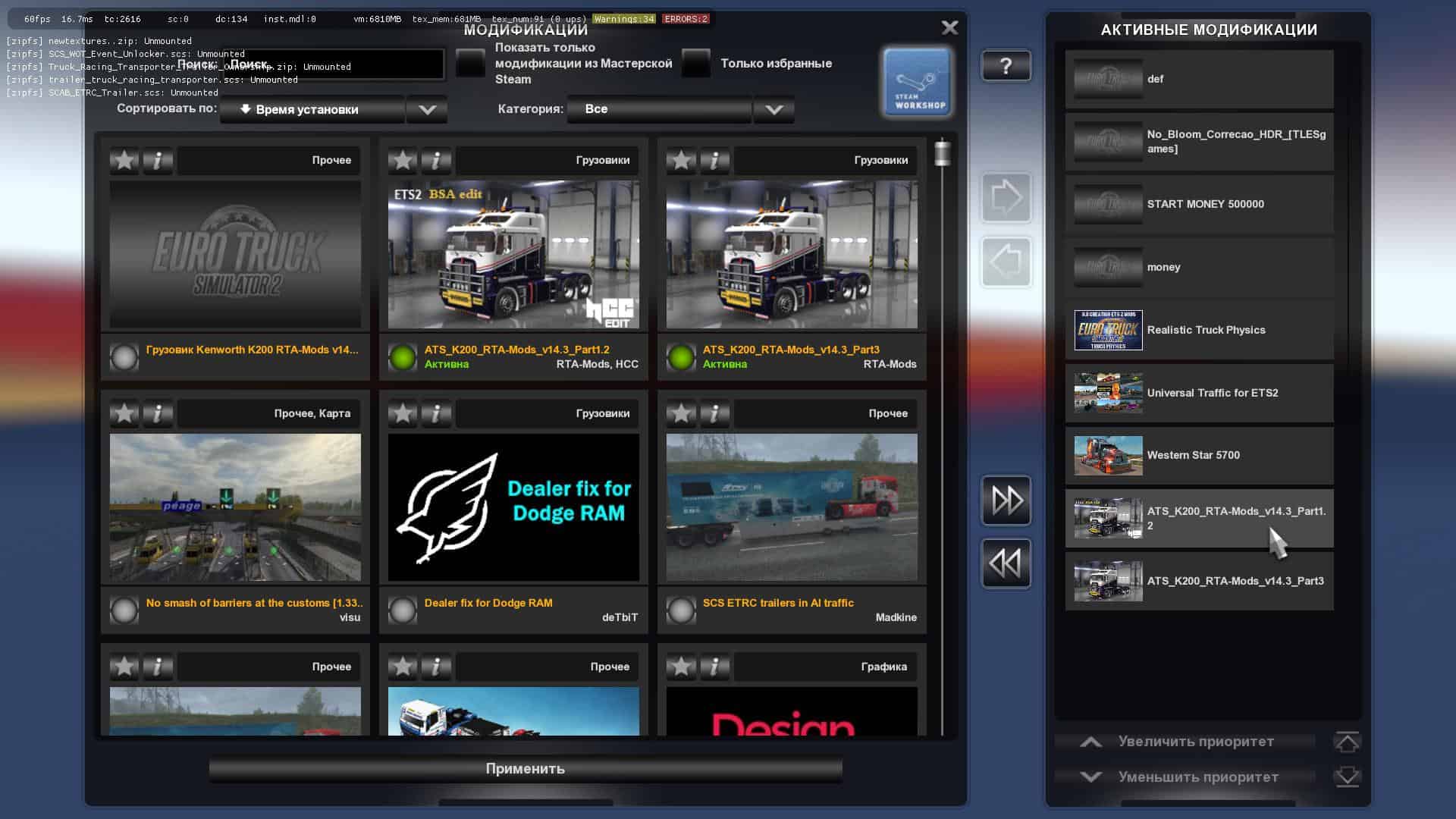Click the mod list scrollbar handle
1456x819 pixels.
point(943,153)
